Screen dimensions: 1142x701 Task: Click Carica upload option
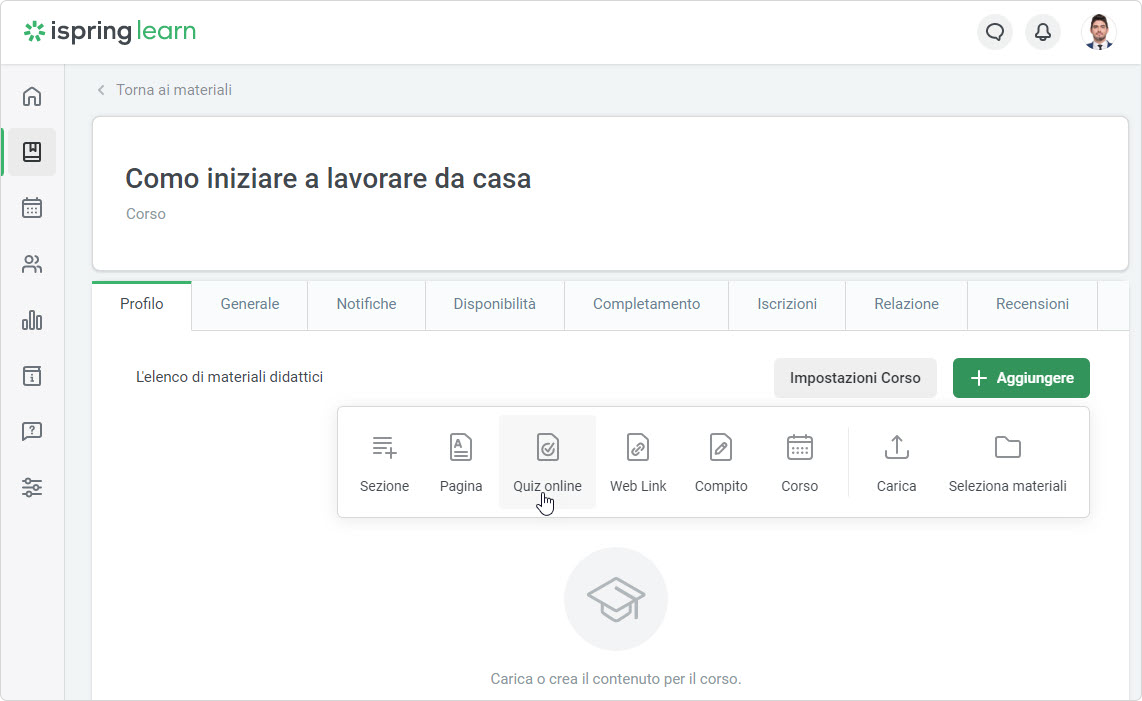click(896, 463)
